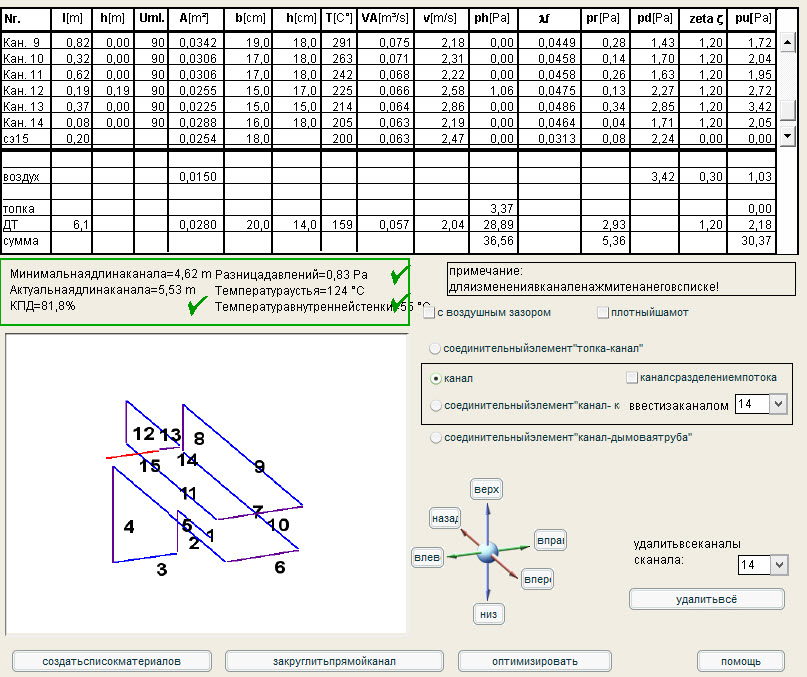Image resolution: width=807 pixels, height=677 pixels.
Task: Click the 'вправо' direction button
Action: click(x=549, y=540)
